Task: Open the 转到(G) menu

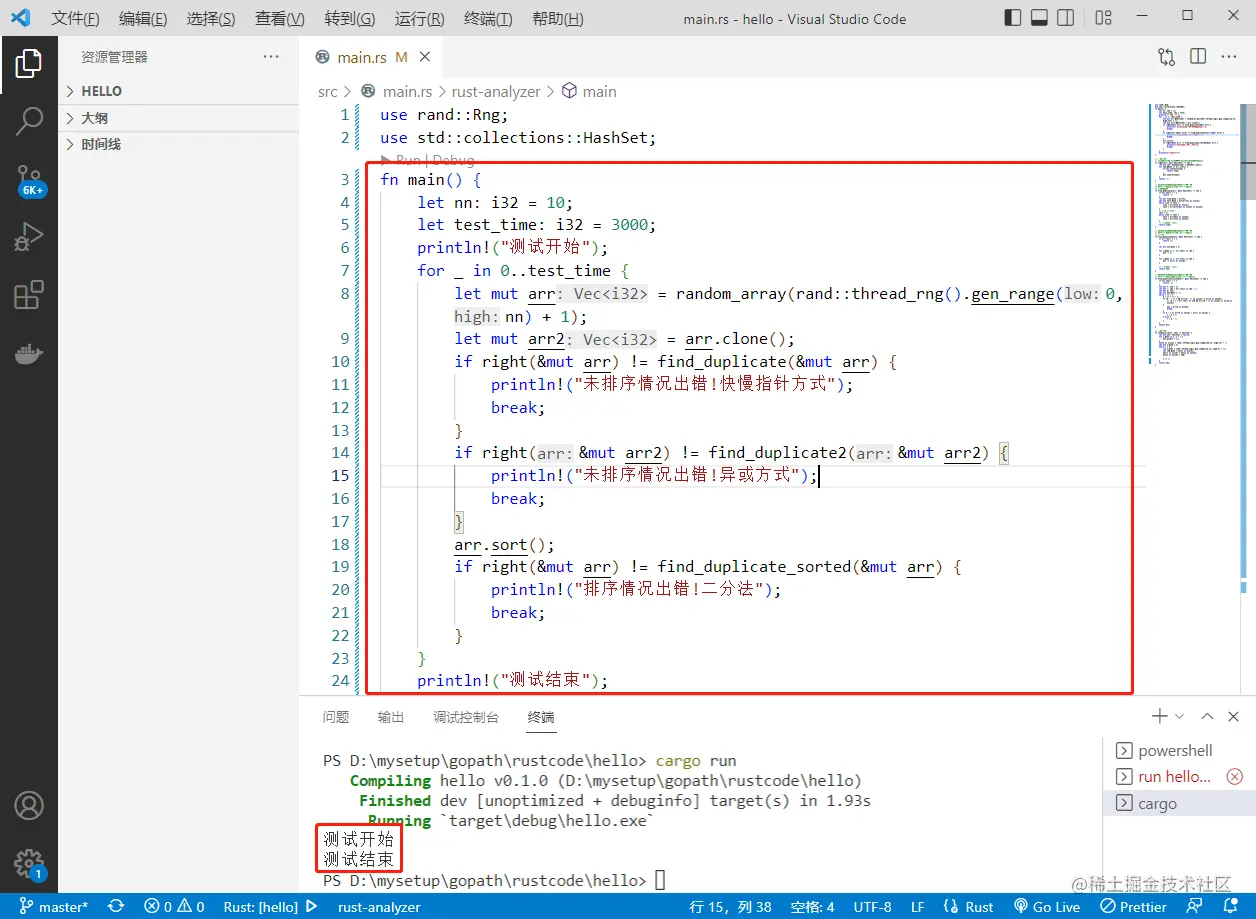Action: [350, 19]
